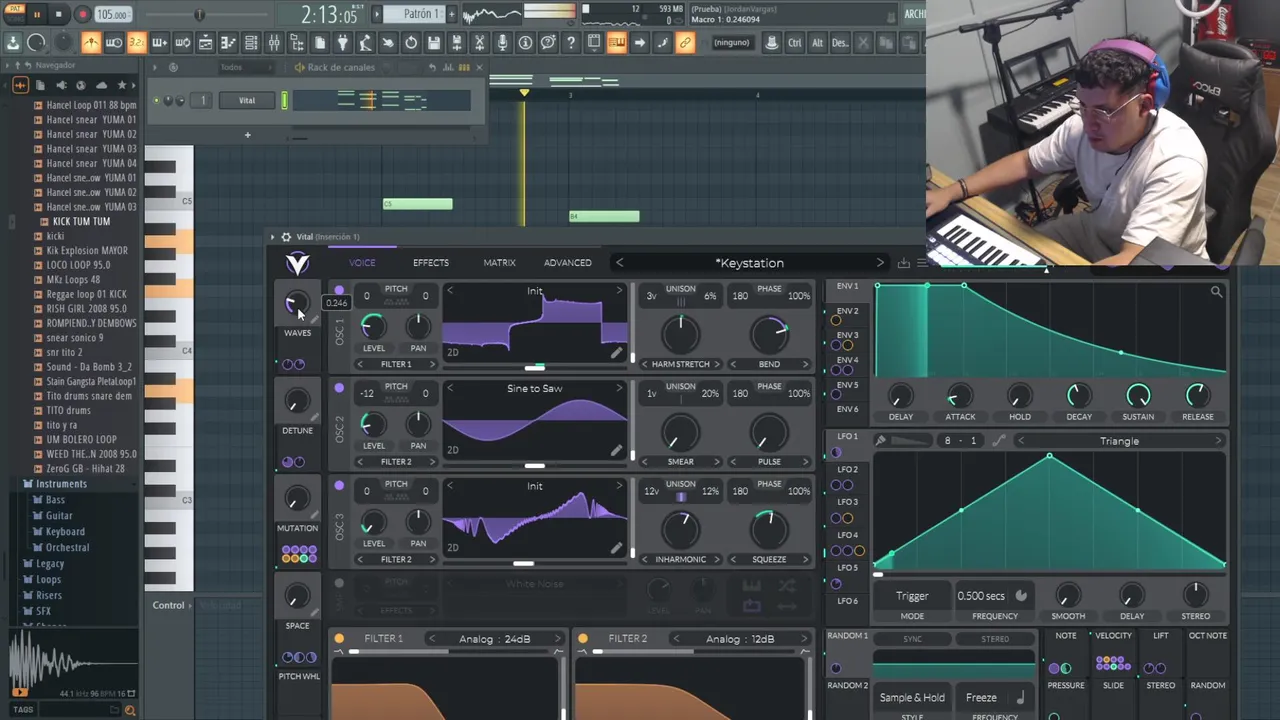Click the Trigger MODE selector

point(912,596)
